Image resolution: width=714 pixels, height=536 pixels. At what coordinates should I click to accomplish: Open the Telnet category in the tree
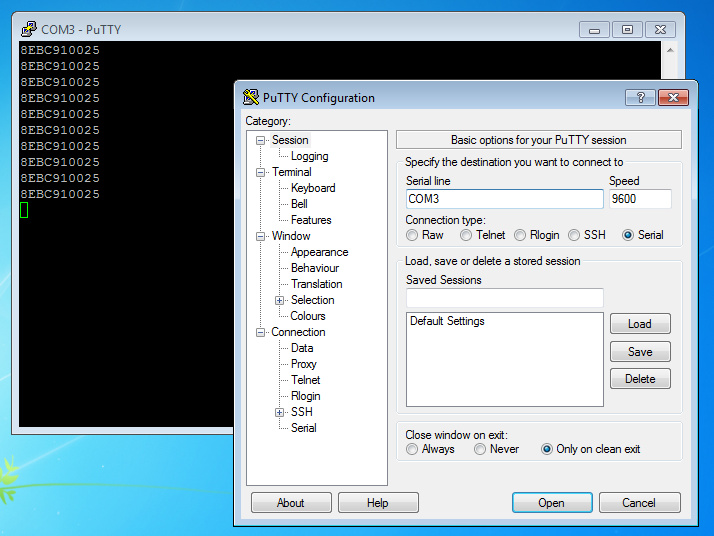click(x=306, y=380)
